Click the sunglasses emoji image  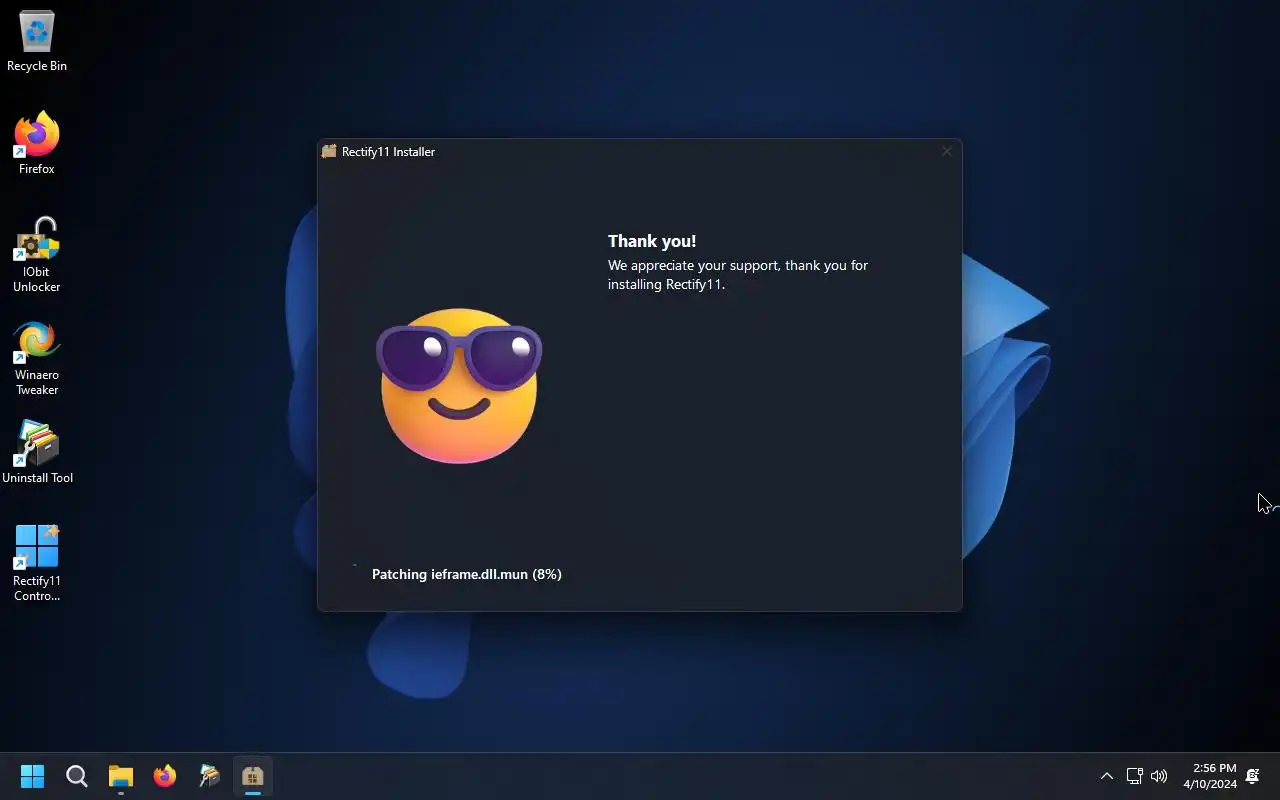[459, 386]
